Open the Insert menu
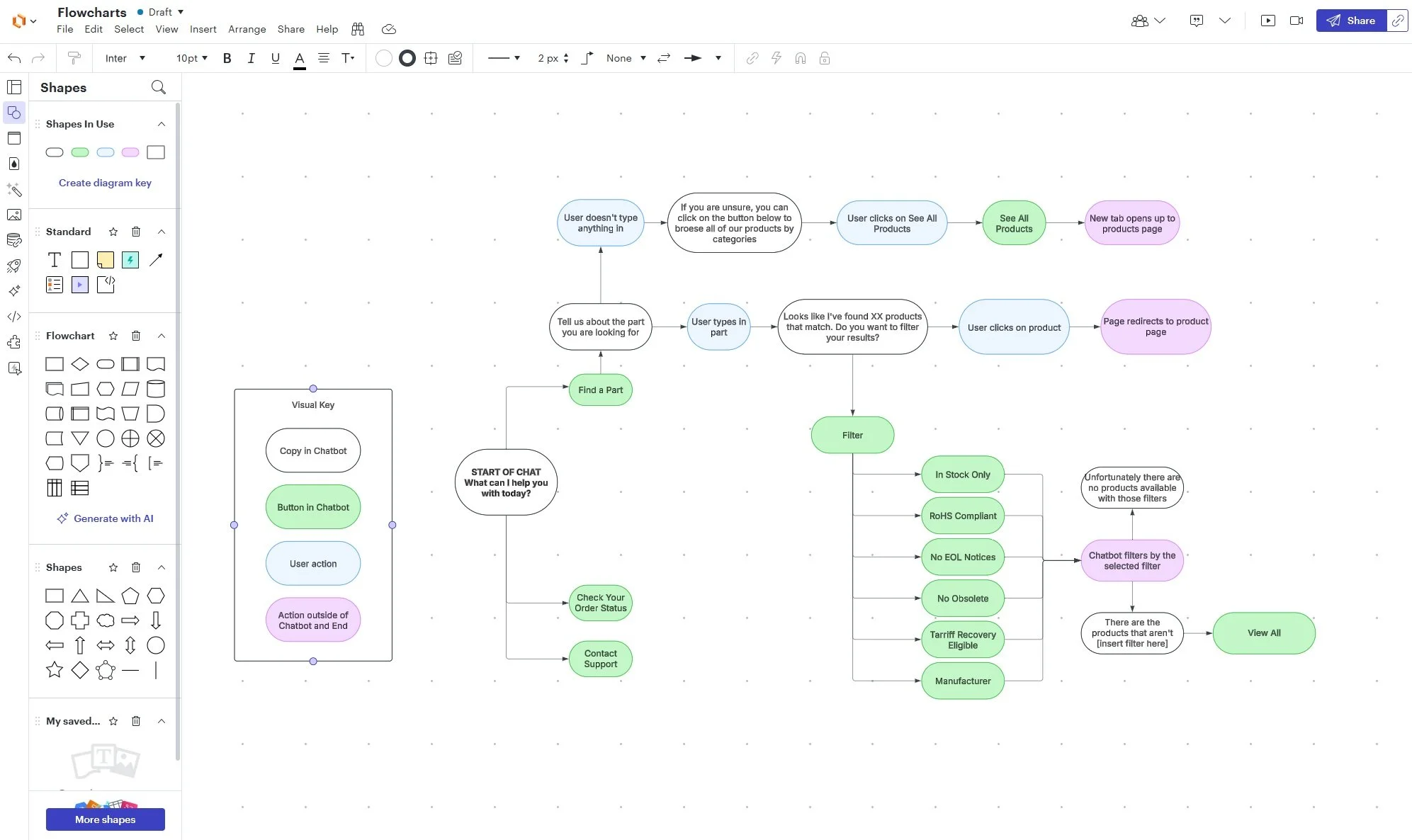The image size is (1412, 840). pyautogui.click(x=203, y=29)
